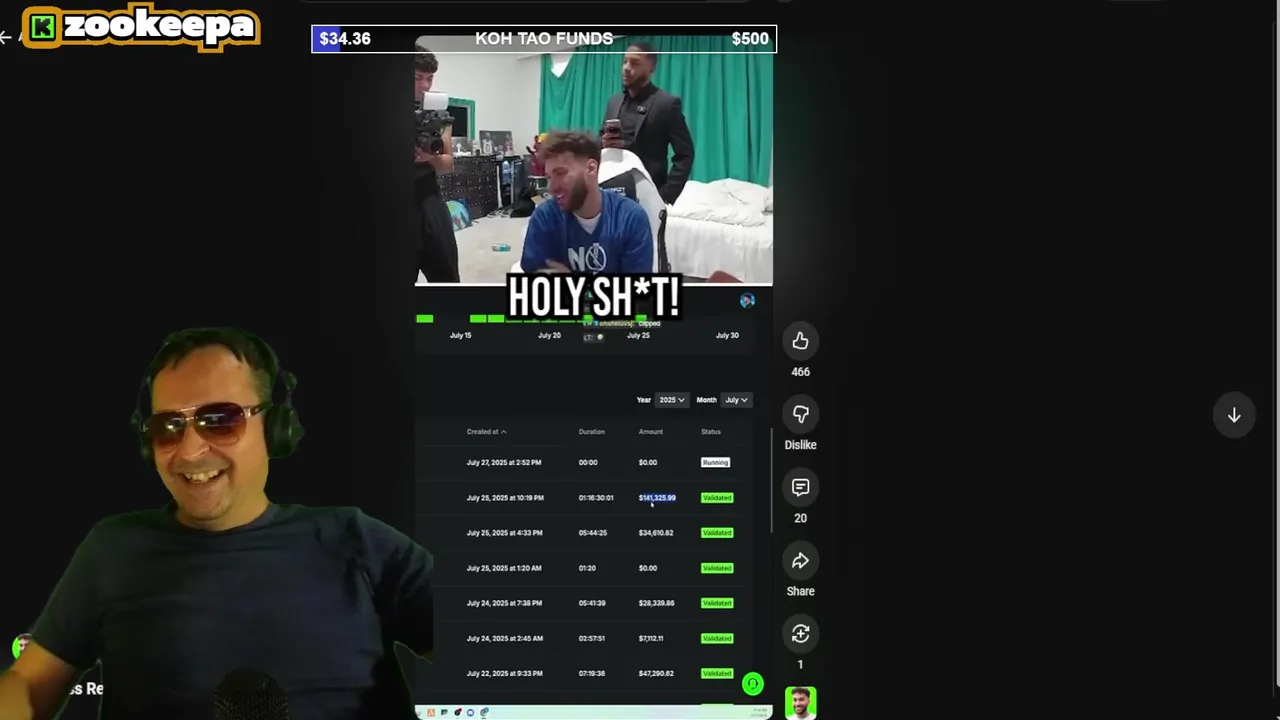Screen dimensions: 1280x720
Task: Click Validated badge in the $141,325.99 row
Action: click(717, 498)
